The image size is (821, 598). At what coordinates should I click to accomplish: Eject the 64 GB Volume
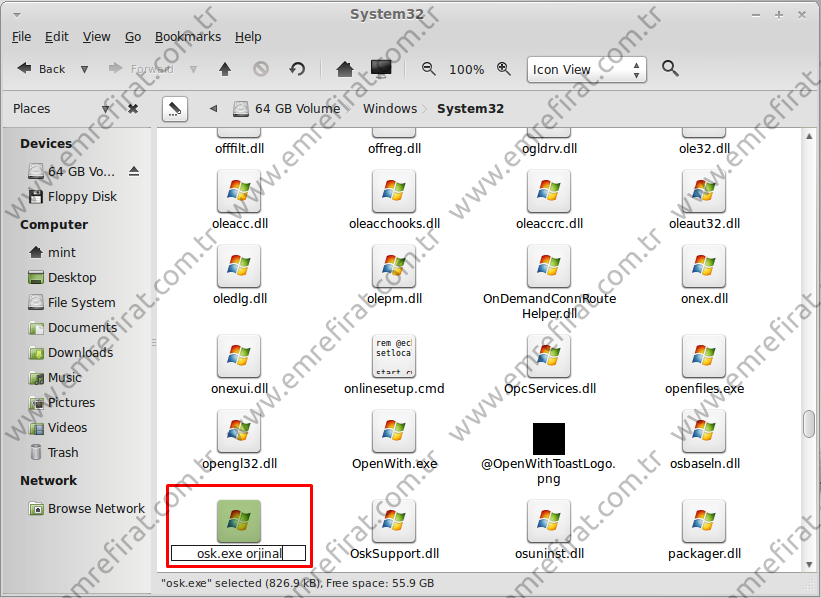(134, 171)
